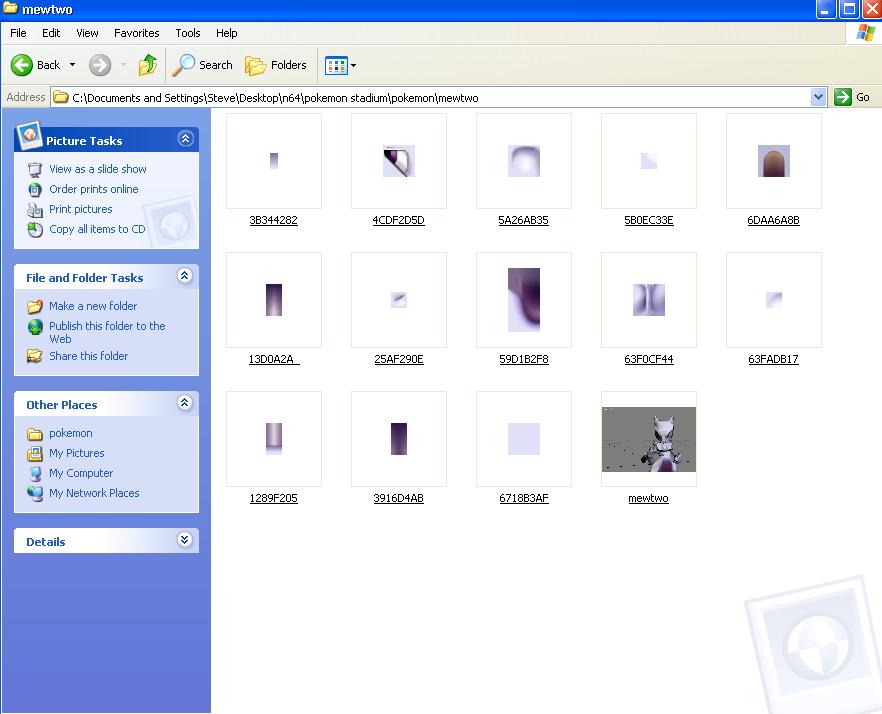Select the 59D1B2F8 texture thumbnail
The width and height of the screenshot is (882, 714).
[524, 300]
